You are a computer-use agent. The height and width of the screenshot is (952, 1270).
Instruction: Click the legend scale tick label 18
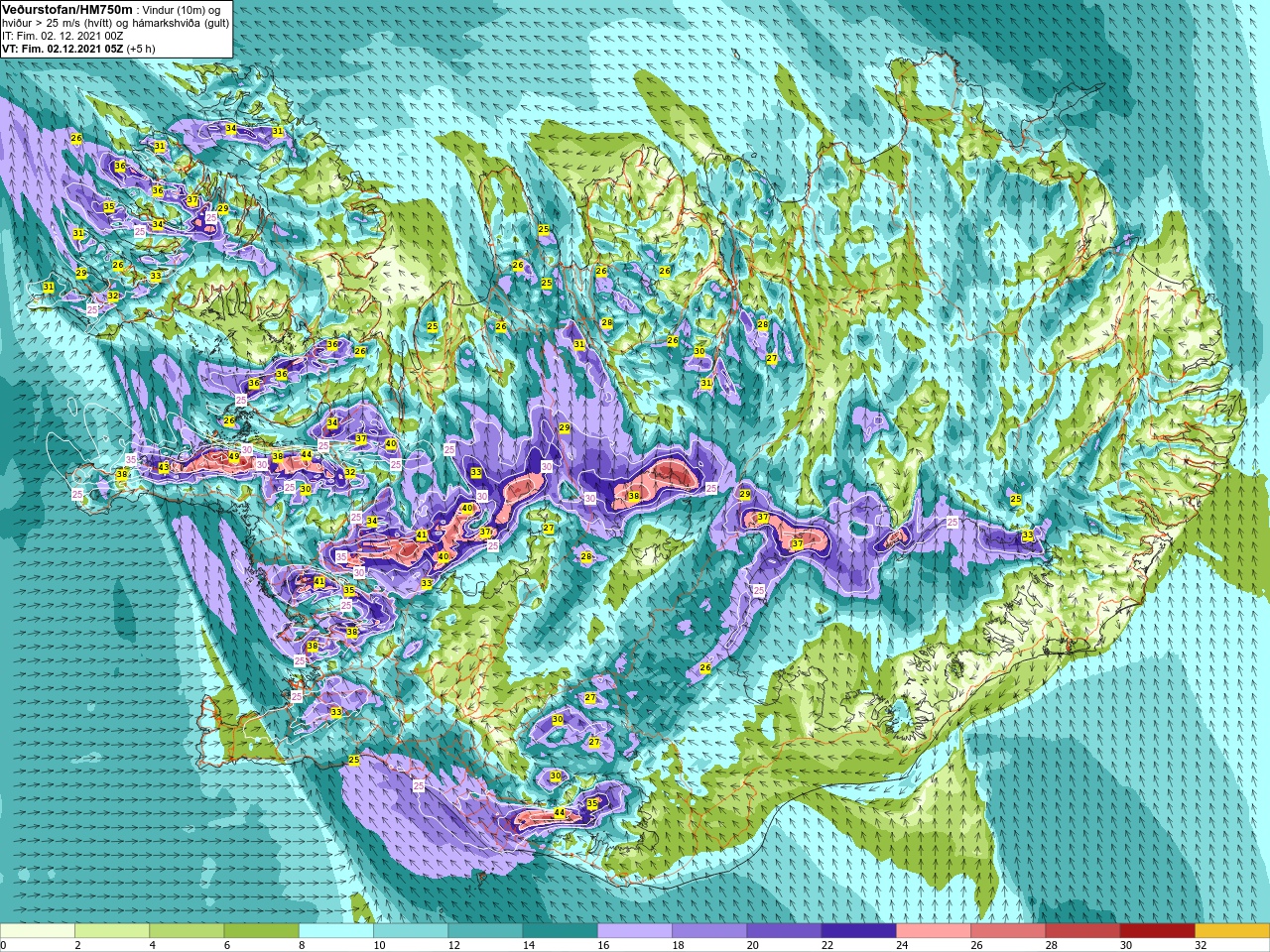[678, 945]
